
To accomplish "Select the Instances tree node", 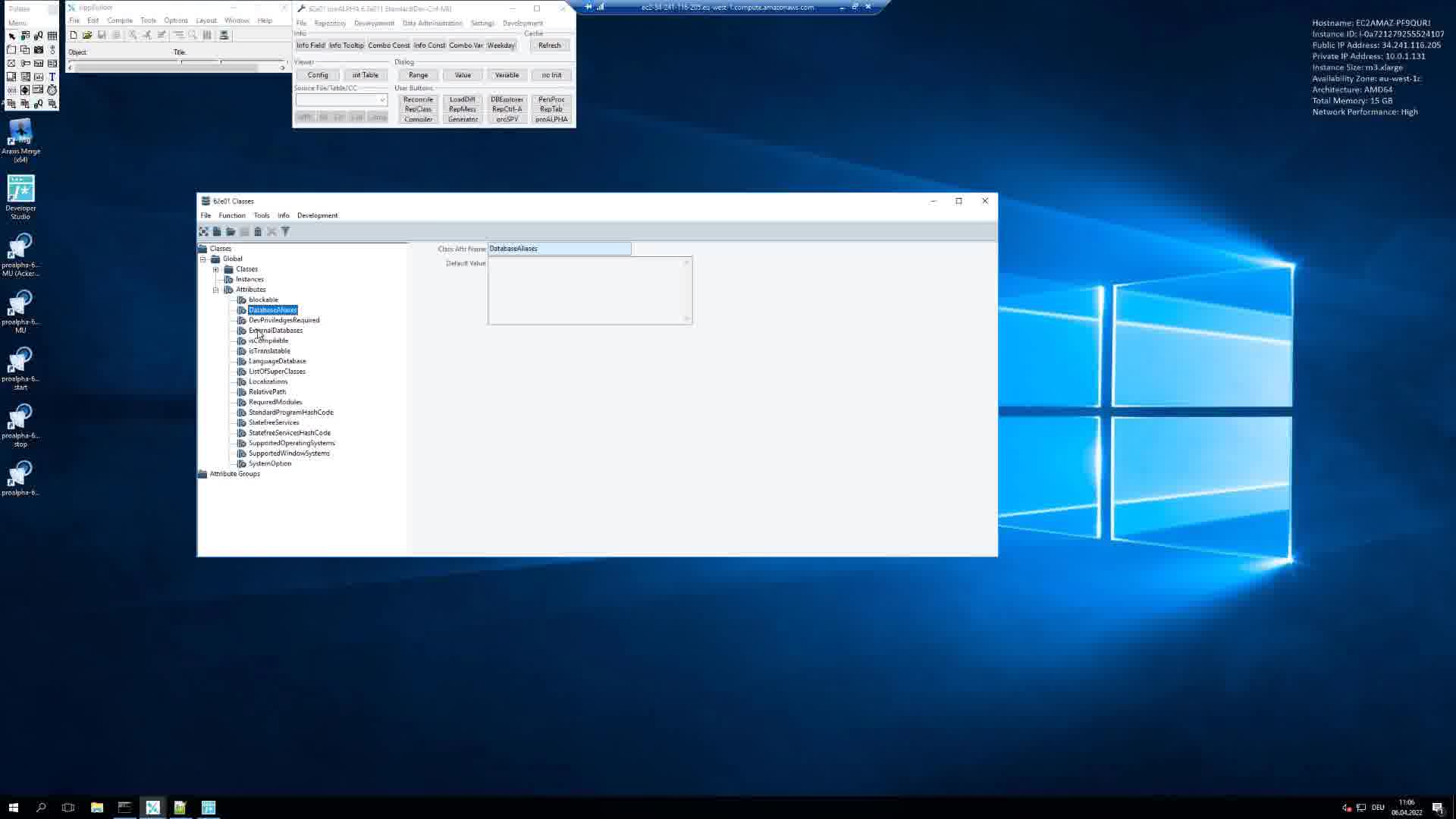I will [249, 280].
